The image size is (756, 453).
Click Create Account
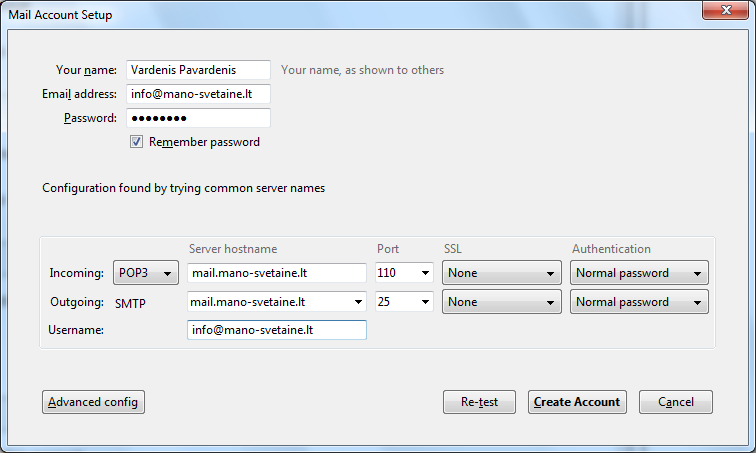[577, 402]
